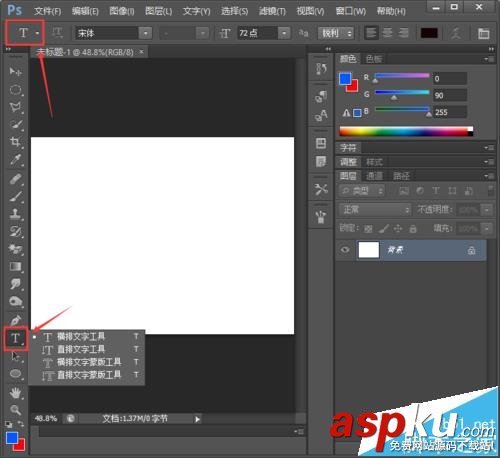Toggle lock image pixels brush icon

click(384, 229)
